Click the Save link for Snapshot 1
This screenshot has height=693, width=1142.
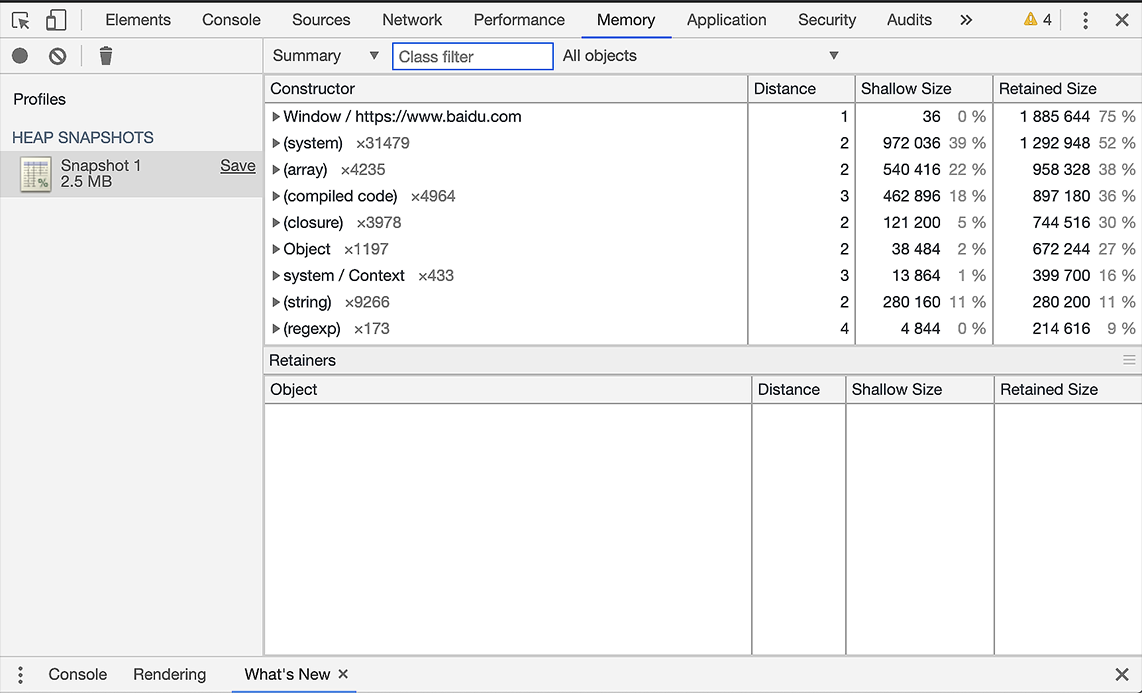(x=237, y=166)
